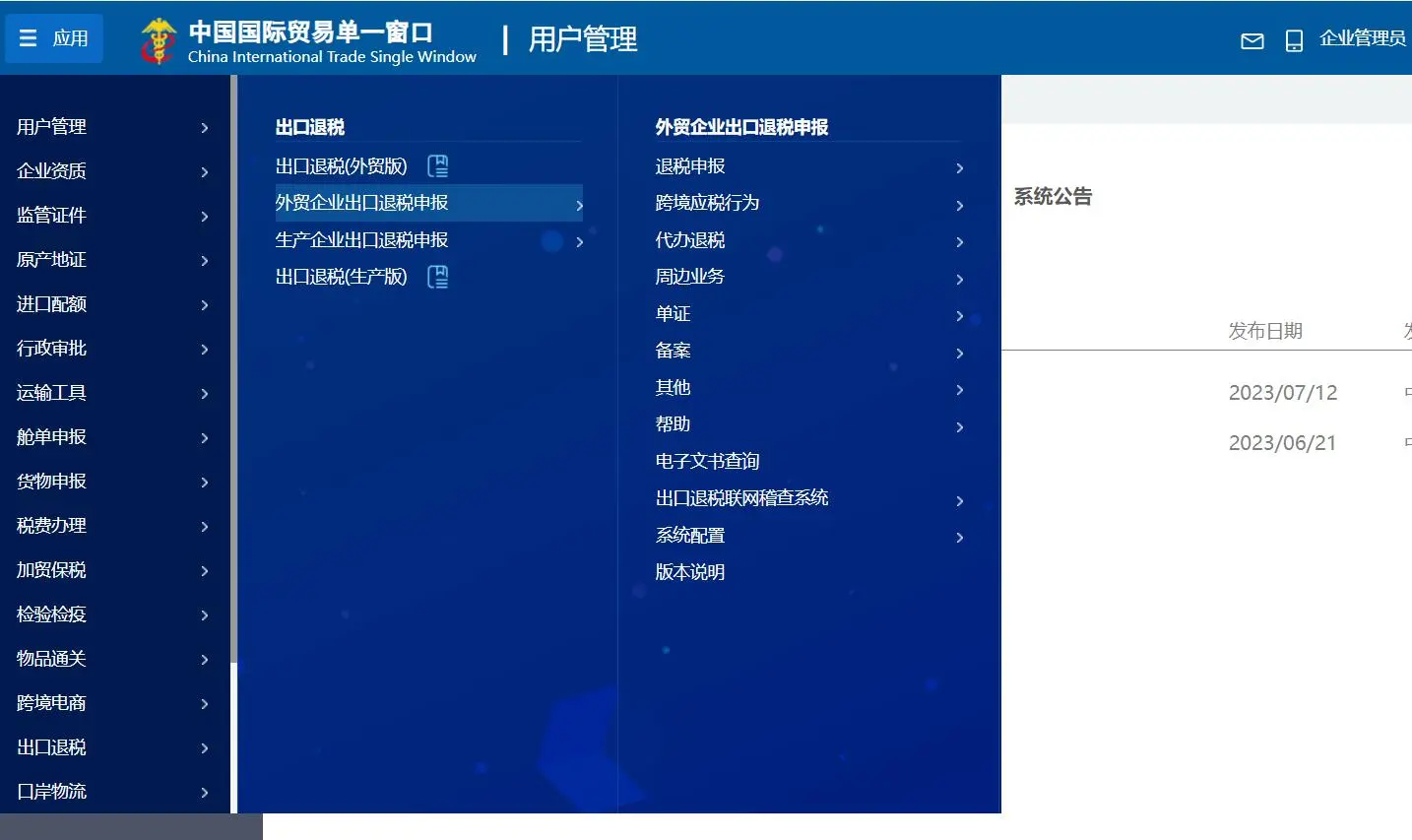Click the 企业管理员 account name

1363,38
